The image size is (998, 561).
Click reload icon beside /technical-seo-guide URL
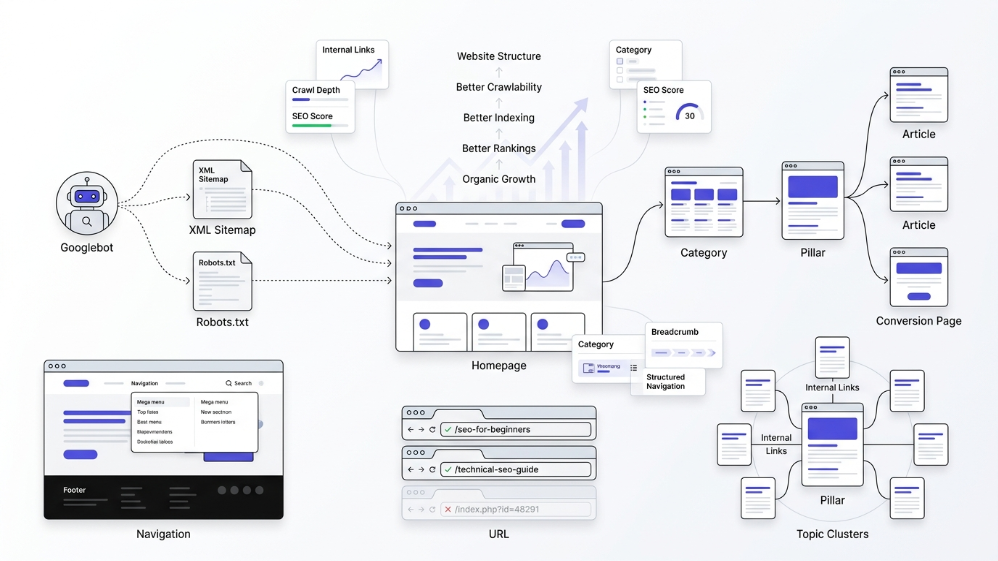pos(432,469)
